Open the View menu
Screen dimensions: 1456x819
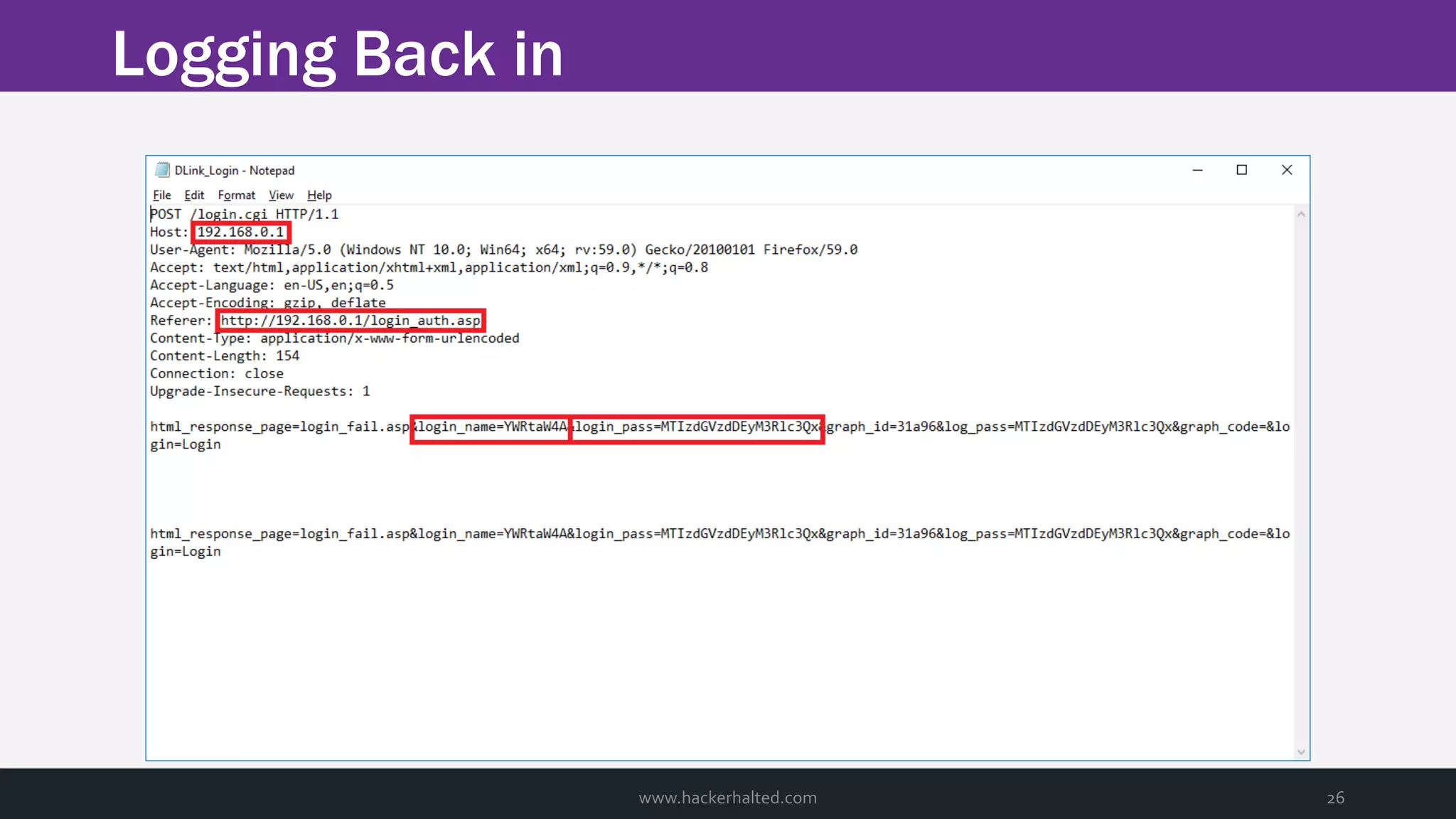[281, 195]
